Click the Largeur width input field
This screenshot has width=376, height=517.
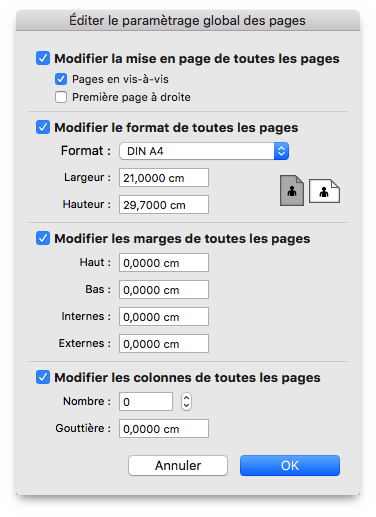coord(164,178)
